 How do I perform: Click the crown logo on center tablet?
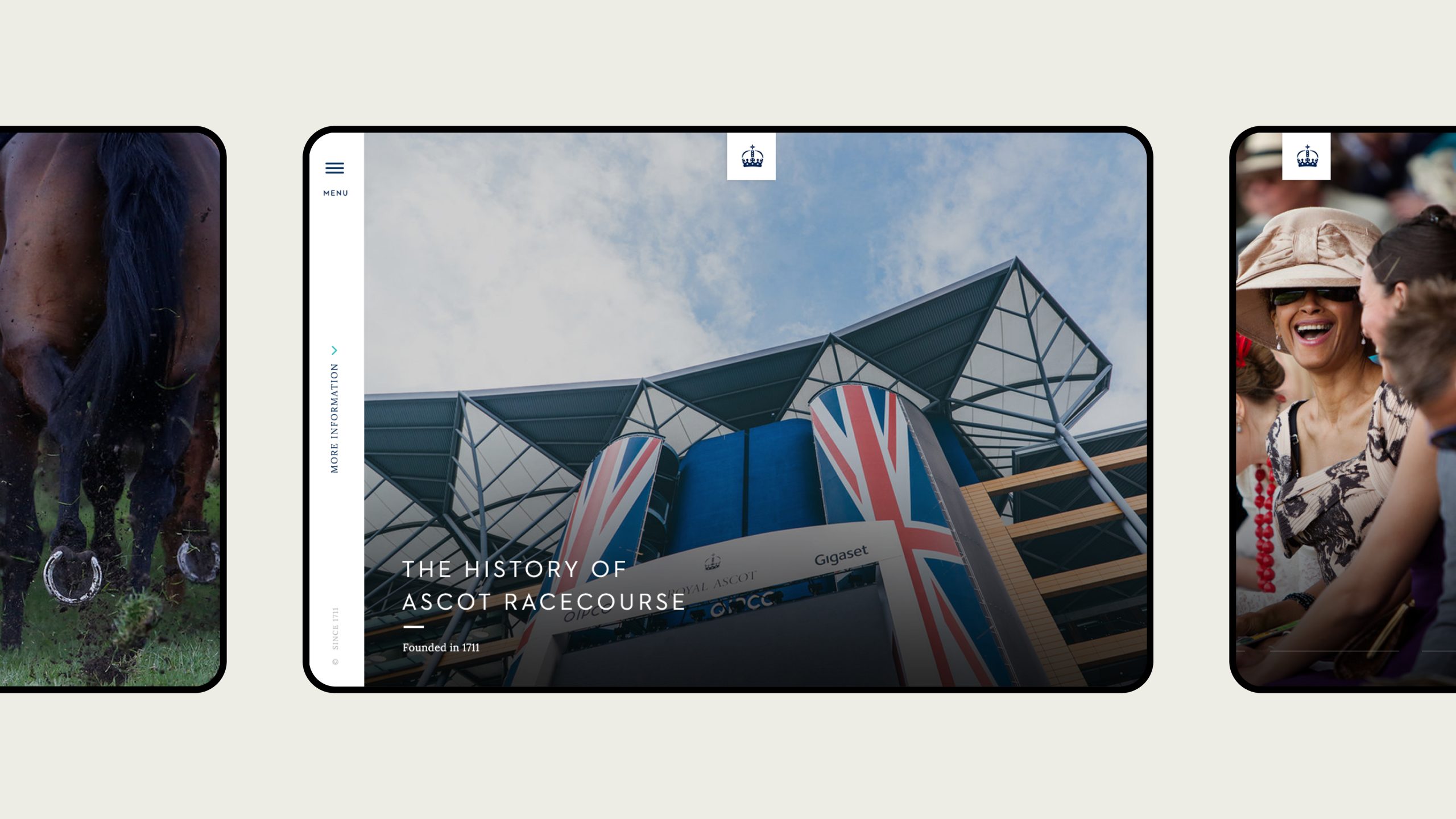tap(751, 156)
